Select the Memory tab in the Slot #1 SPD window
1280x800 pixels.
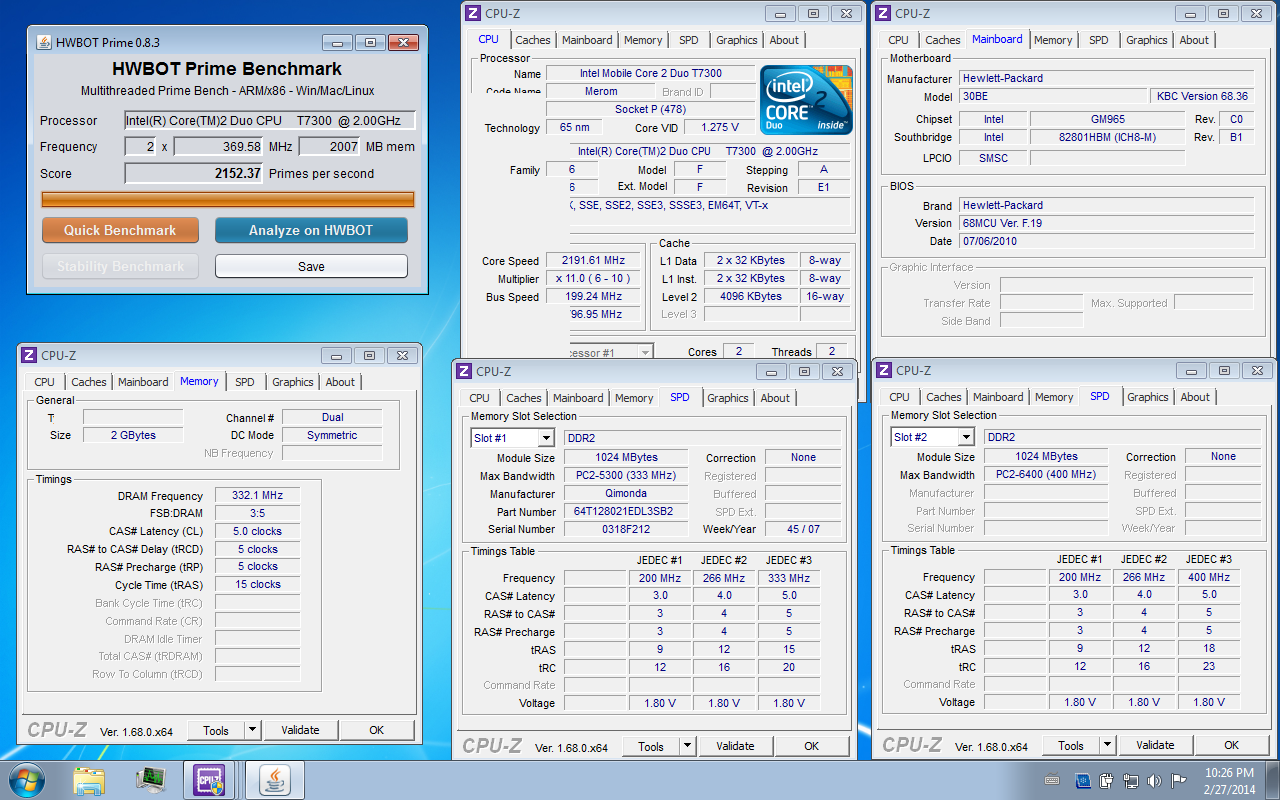634,398
